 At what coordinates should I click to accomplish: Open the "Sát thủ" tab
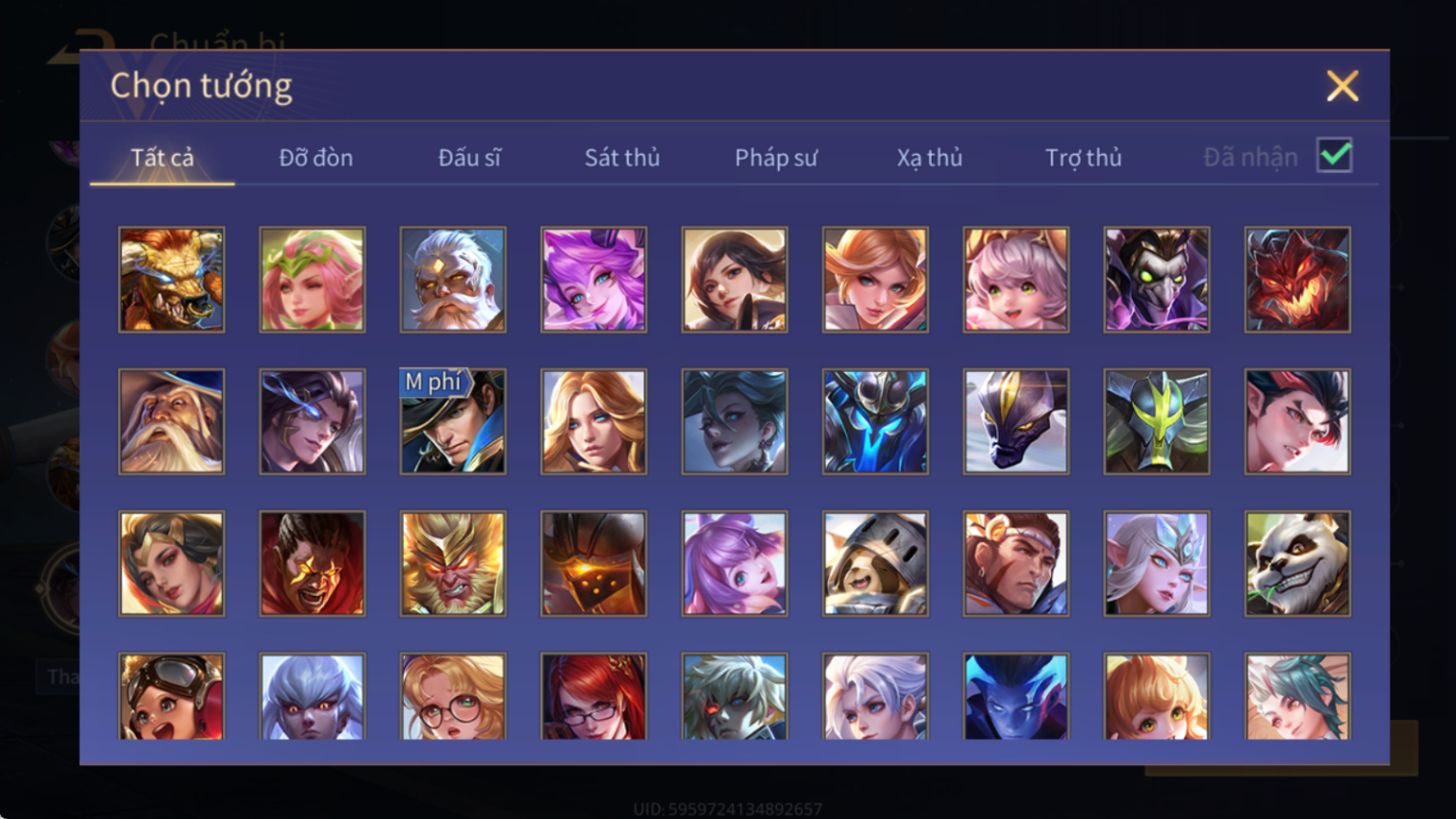[x=622, y=158]
